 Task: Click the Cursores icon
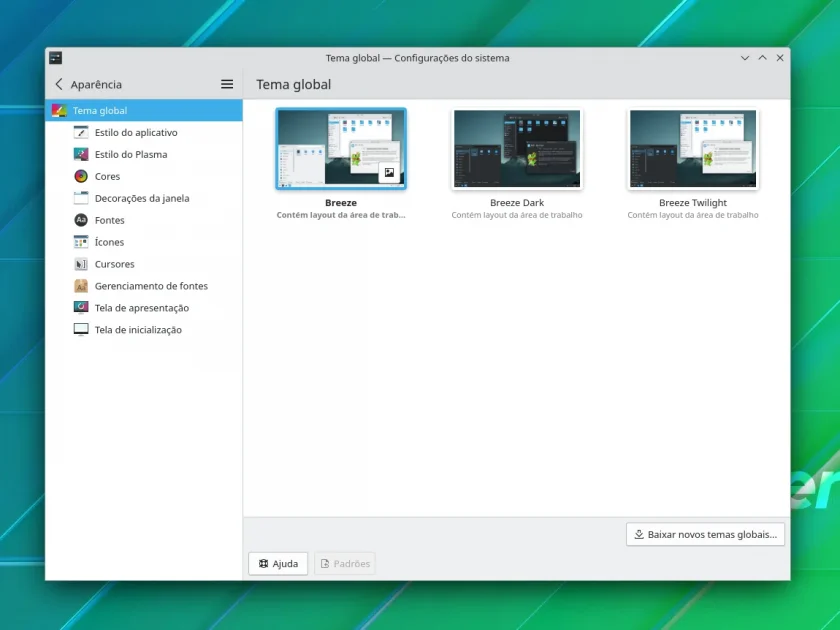pos(81,264)
